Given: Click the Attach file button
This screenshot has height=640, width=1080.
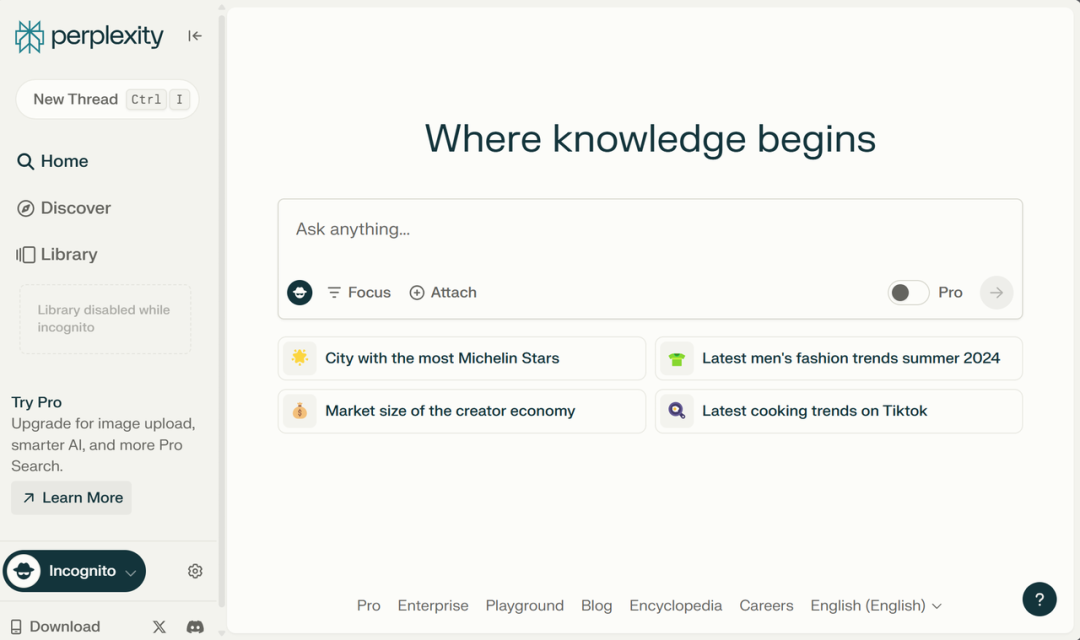Looking at the screenshot, I should (443, 292).
